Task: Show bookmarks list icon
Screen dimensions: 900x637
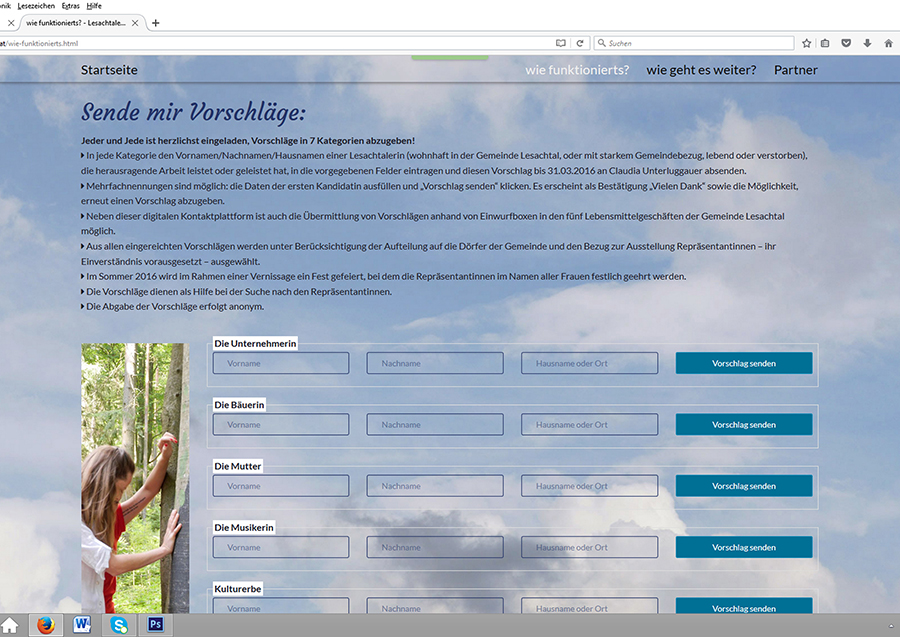Action: pos(825,43)
